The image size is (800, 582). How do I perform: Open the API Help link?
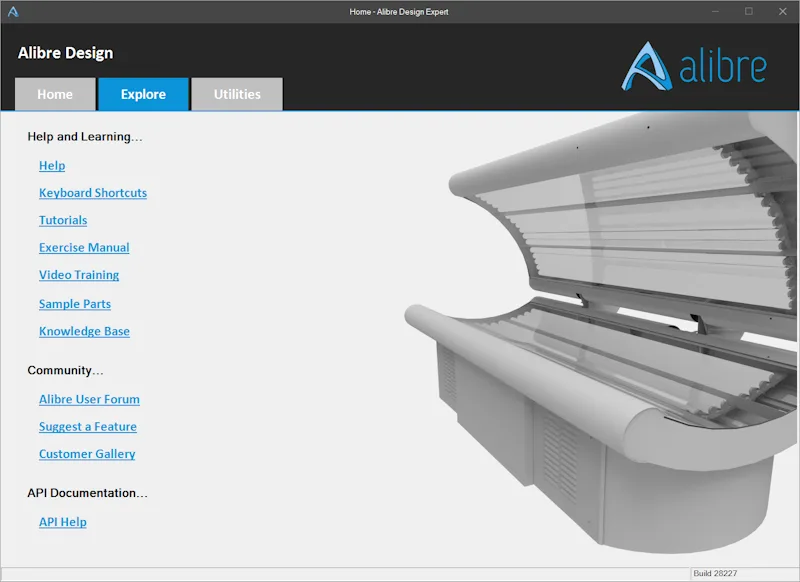pos(63,522)
